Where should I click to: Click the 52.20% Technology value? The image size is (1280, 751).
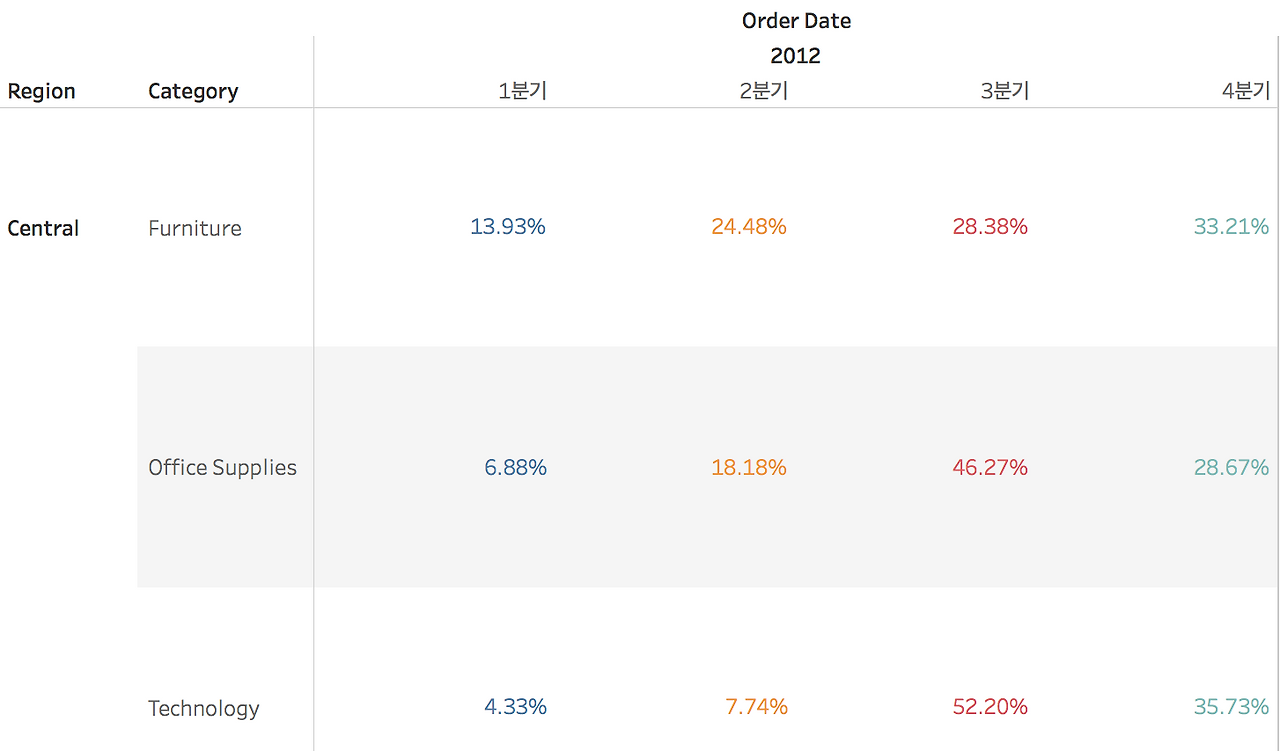click(990, 707)
